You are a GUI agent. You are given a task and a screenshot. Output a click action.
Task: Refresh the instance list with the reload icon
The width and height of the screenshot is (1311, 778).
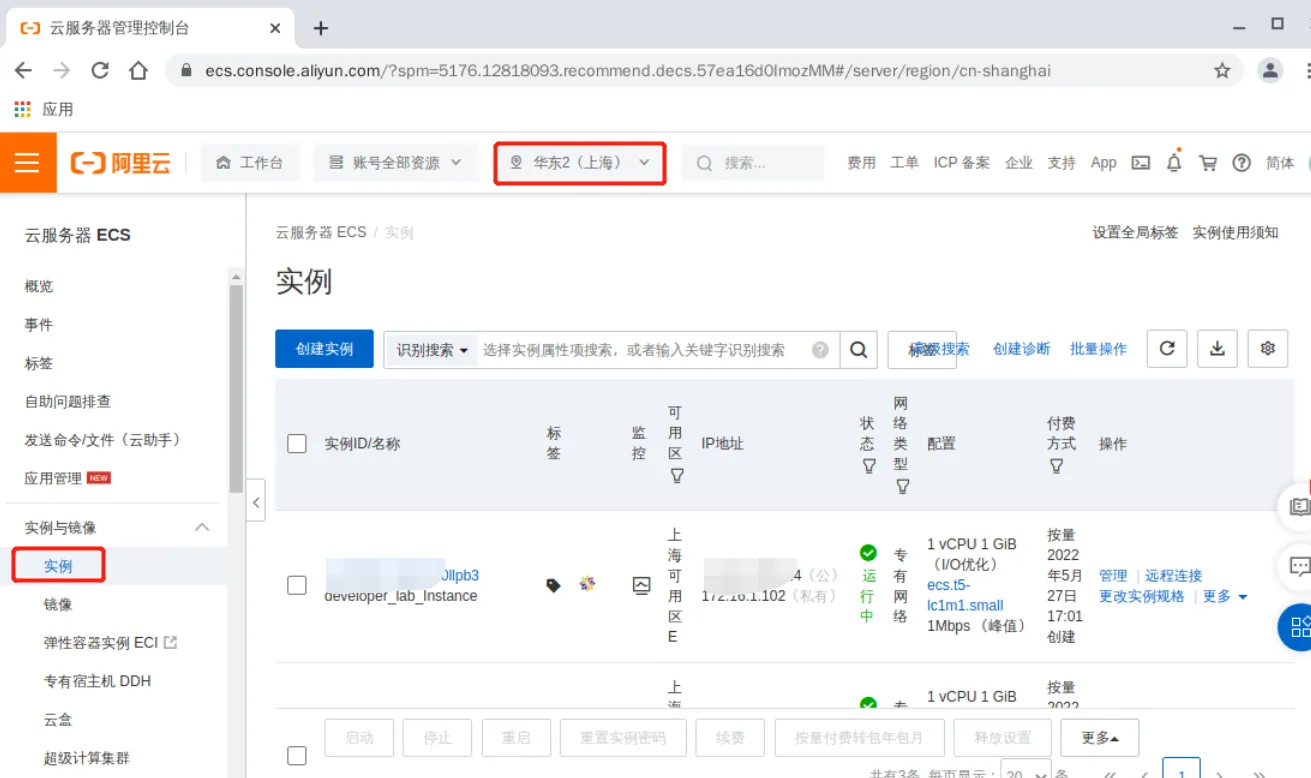point(1166,348)
